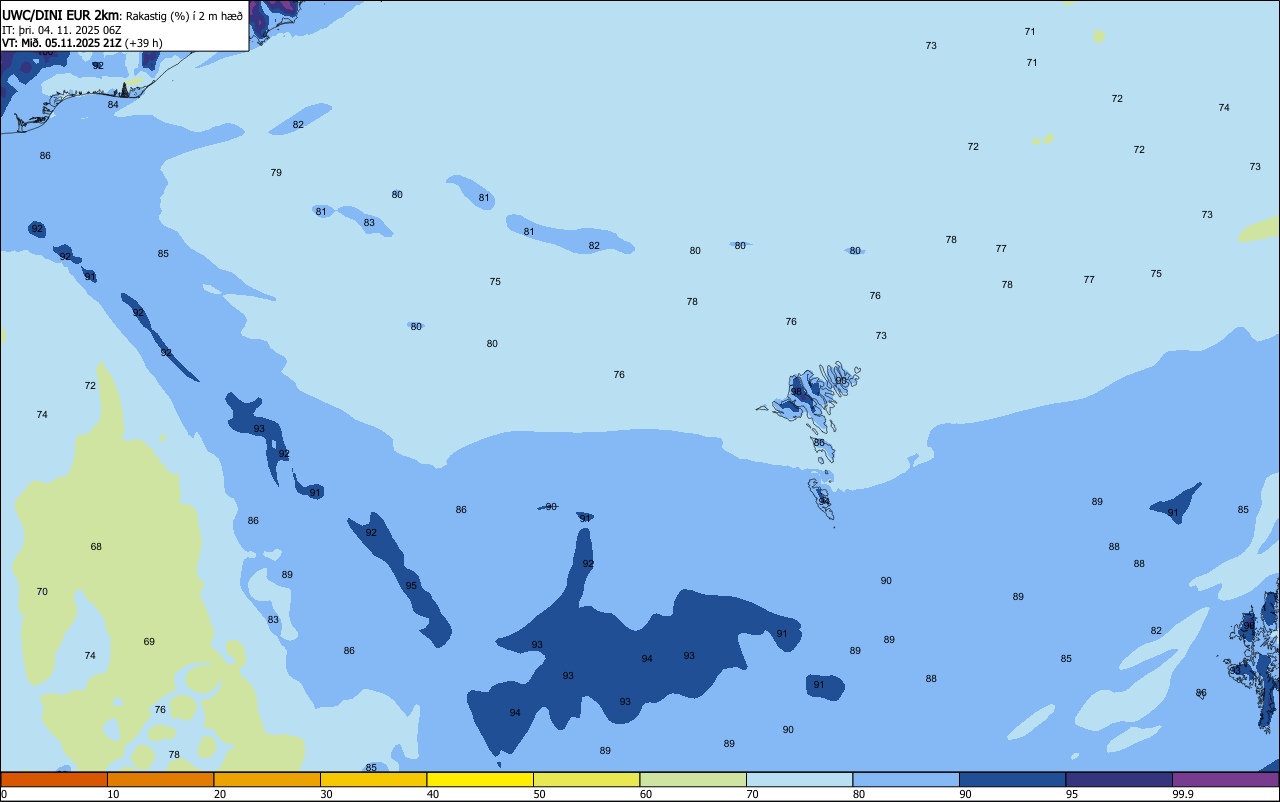Click the humidity value '69' on the map
Image resolution: width=1280 pixels, height=802 pixels.
tap(149, 642)
